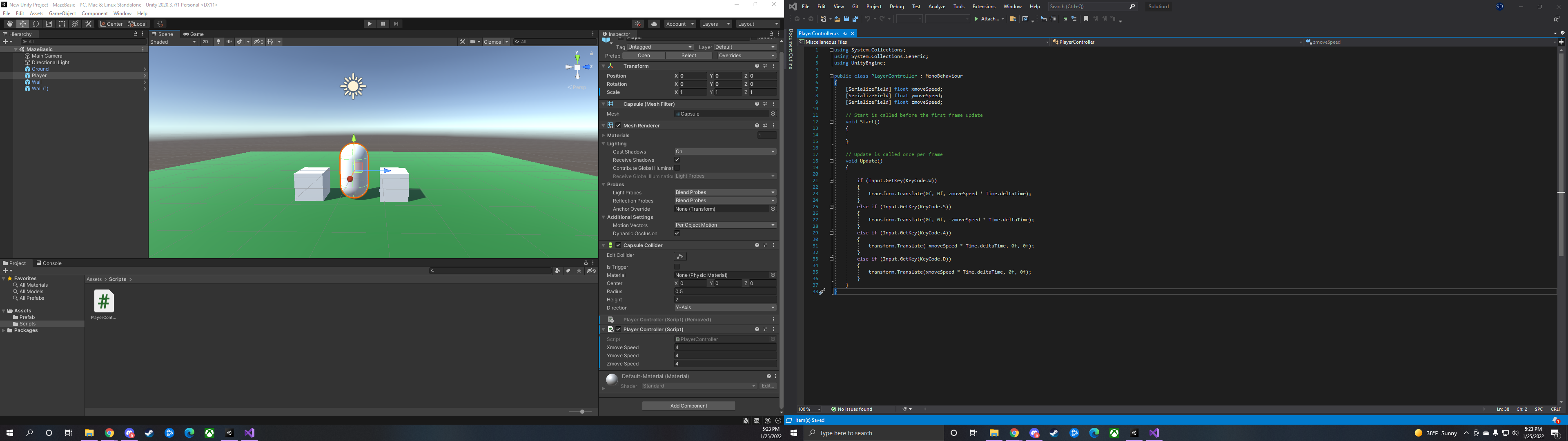This screenshot has height=441, width=1568.
Task: Select Prefab folder in Project panel
Action: [x=27, y=317]
